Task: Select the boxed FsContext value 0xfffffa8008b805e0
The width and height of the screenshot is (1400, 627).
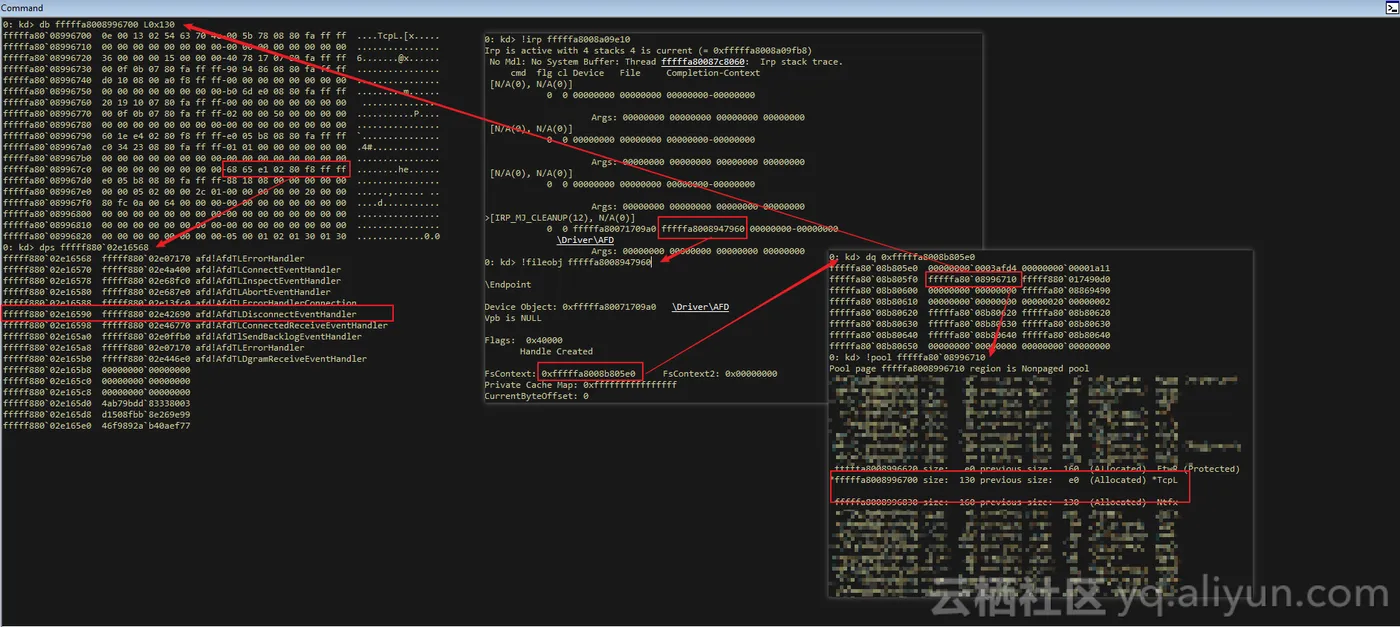Action: (589, 374)
